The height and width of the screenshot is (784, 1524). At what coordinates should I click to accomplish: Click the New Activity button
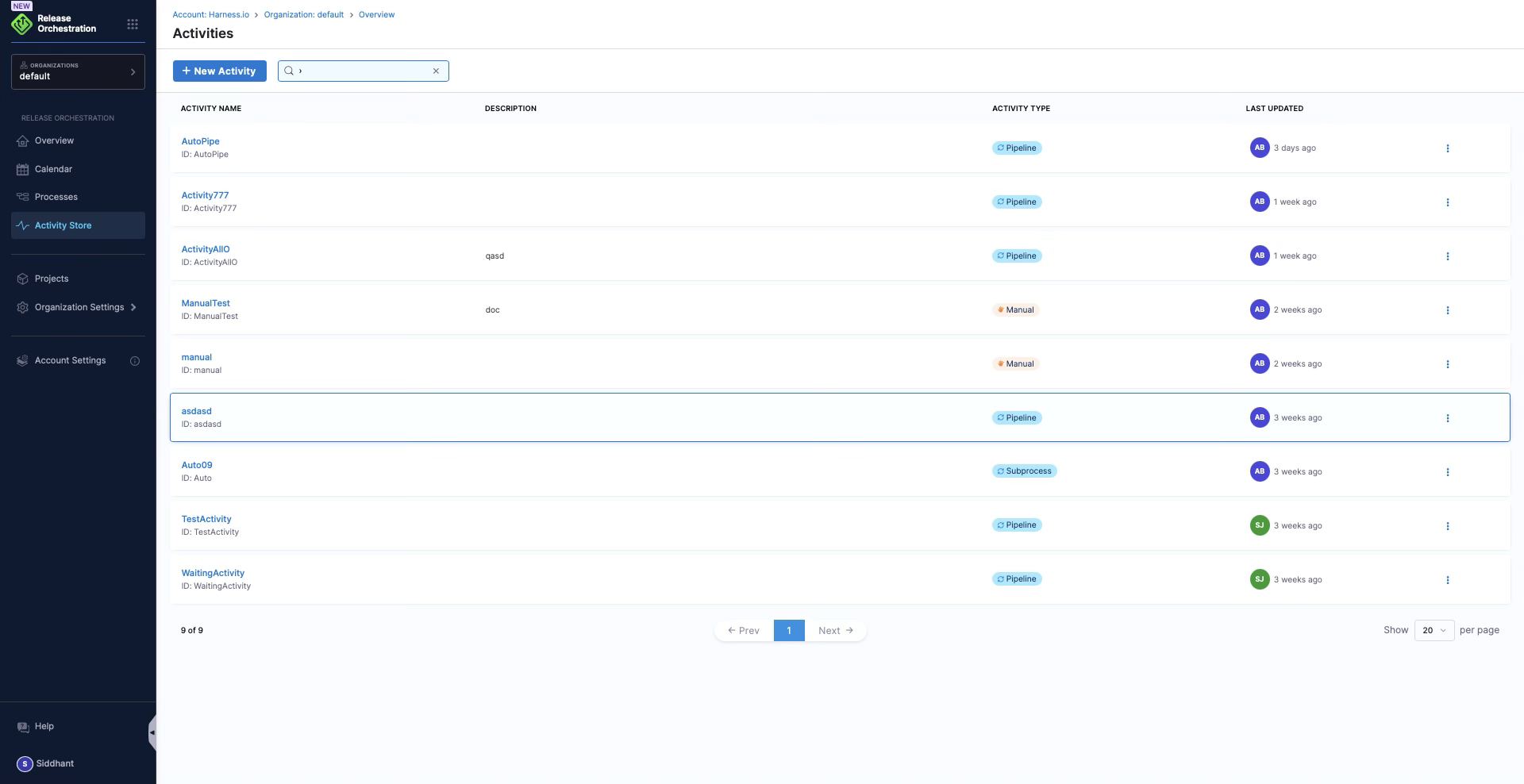pos(219,71)
